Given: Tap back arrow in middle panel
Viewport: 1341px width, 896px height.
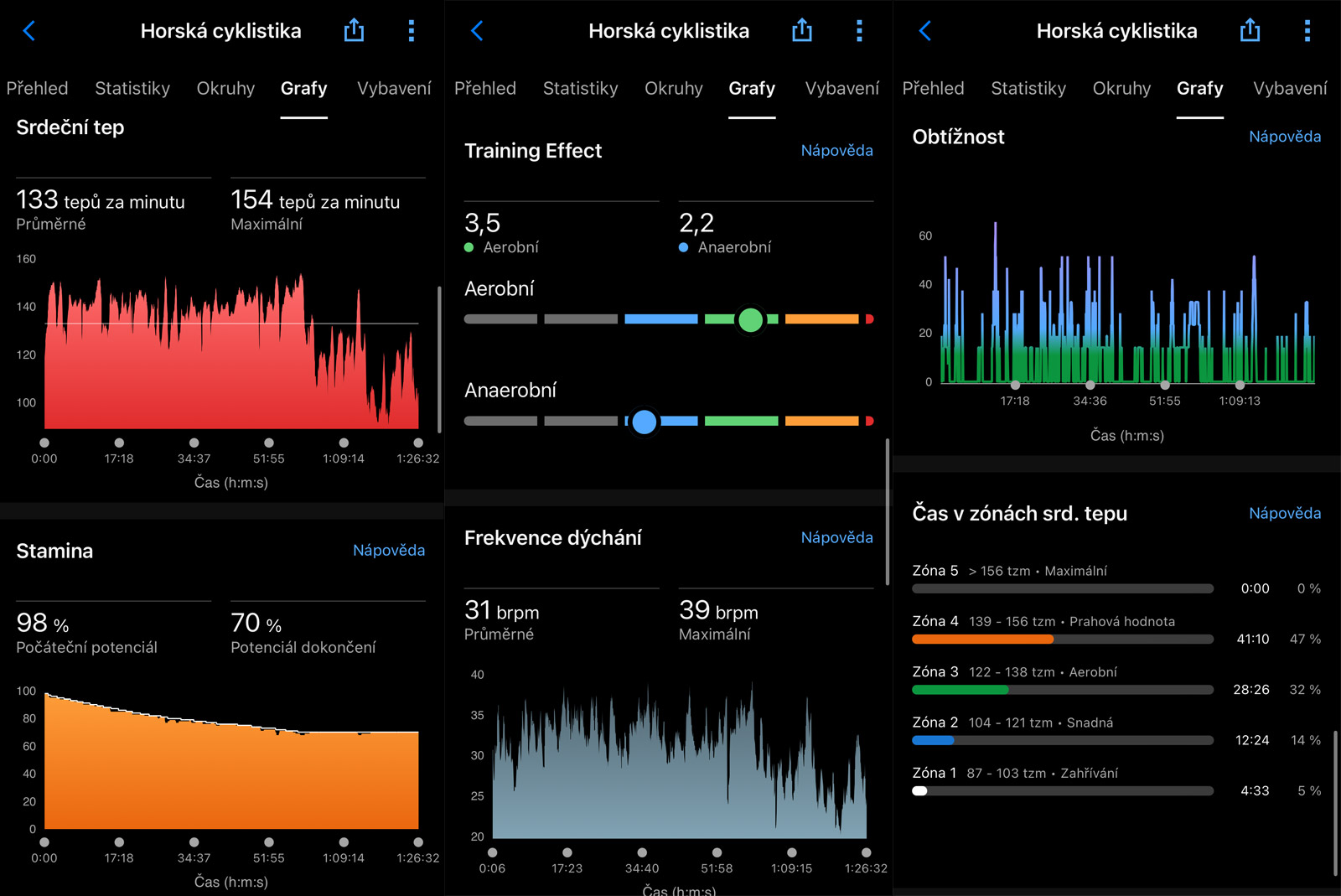Looking at the screenshot, I should [477, 31].
